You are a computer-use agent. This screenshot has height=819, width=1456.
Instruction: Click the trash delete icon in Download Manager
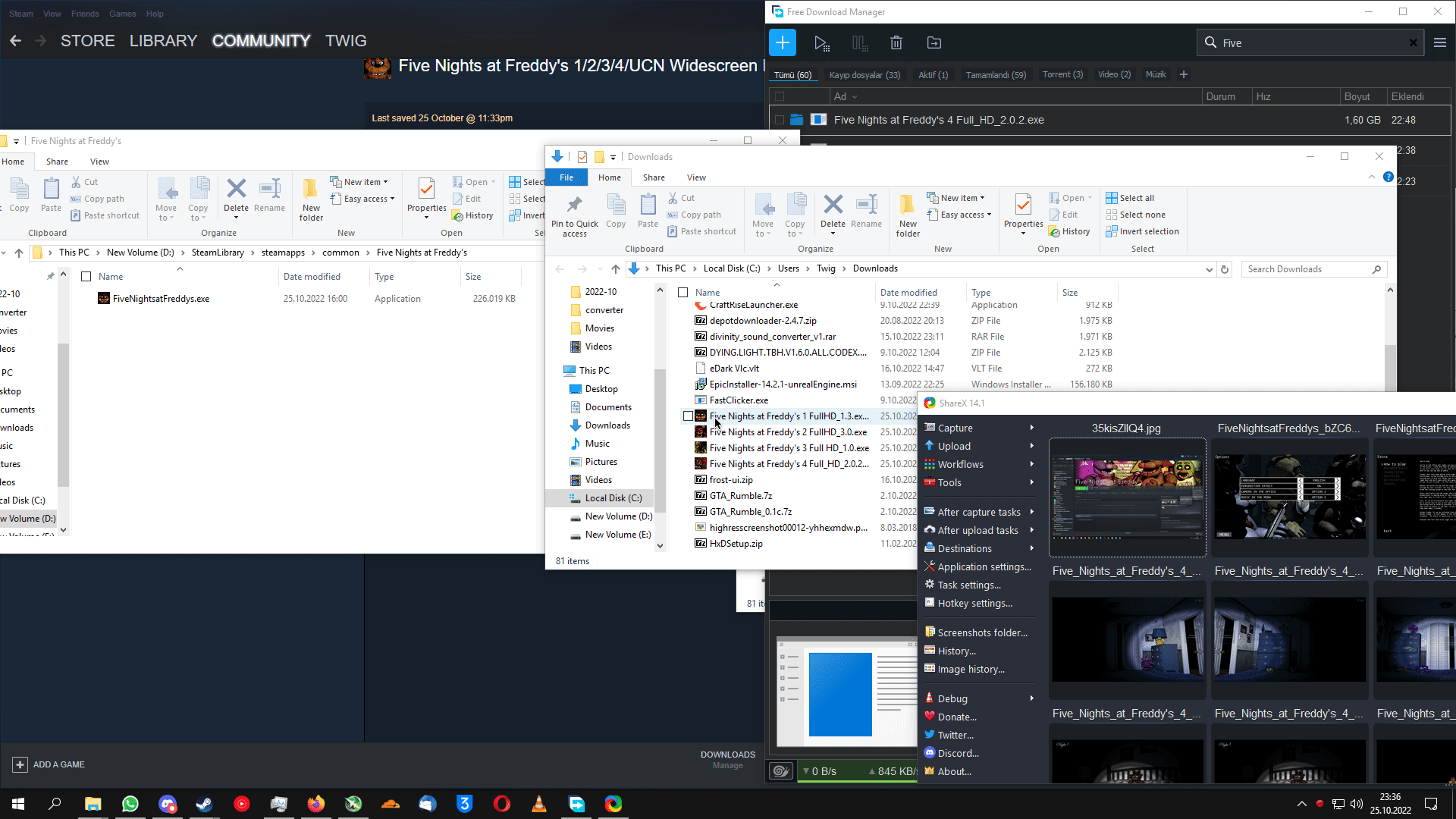[896, 43]
